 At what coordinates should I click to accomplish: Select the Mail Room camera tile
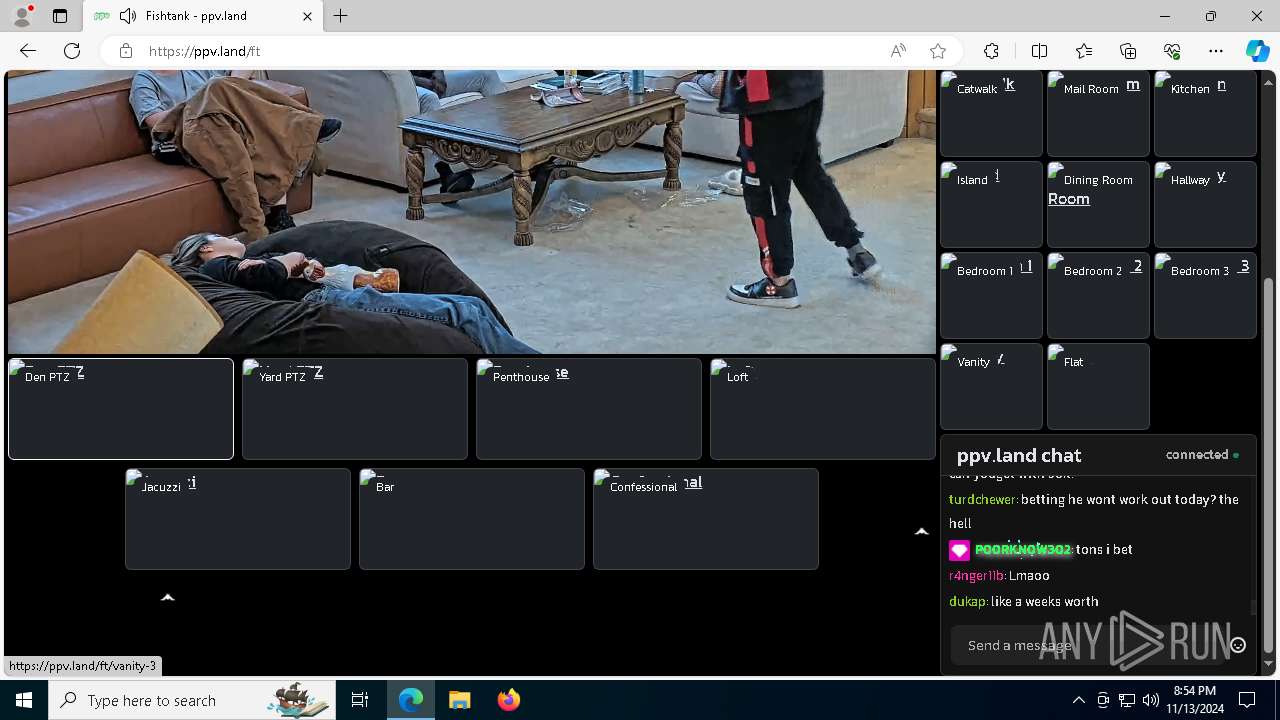pos(1098,113)
